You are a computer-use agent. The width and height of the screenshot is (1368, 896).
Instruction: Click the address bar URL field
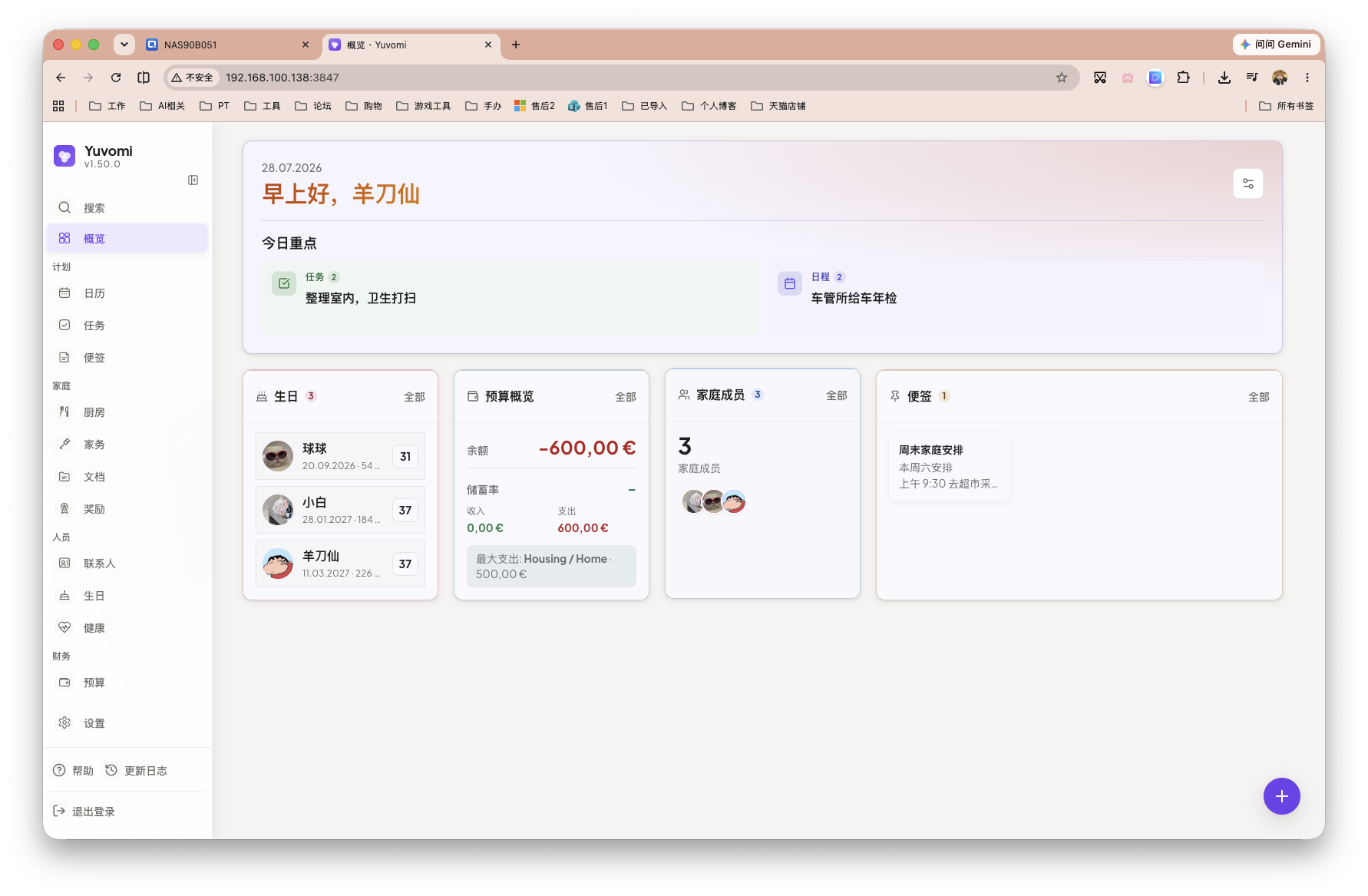[x=622, y=78]
